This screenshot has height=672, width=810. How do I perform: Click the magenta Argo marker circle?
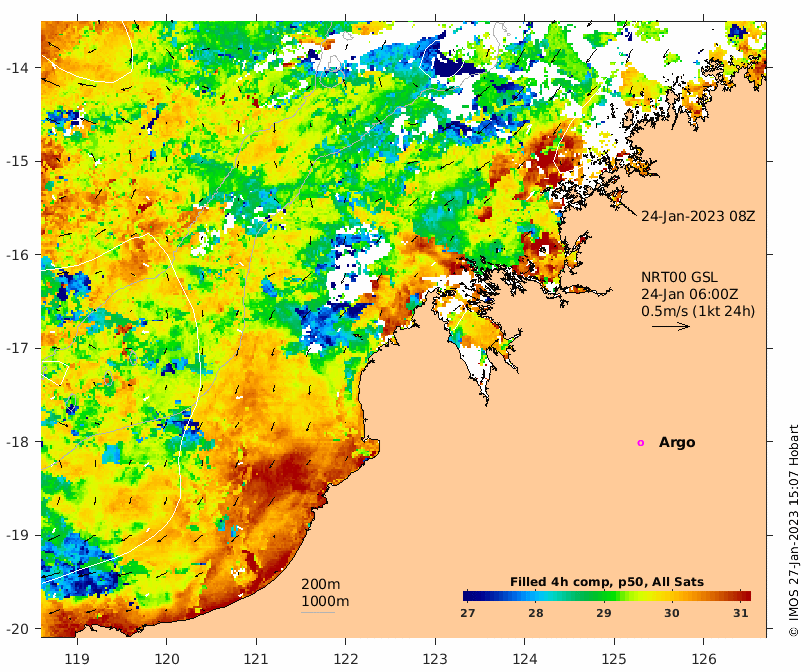[641, 443]
